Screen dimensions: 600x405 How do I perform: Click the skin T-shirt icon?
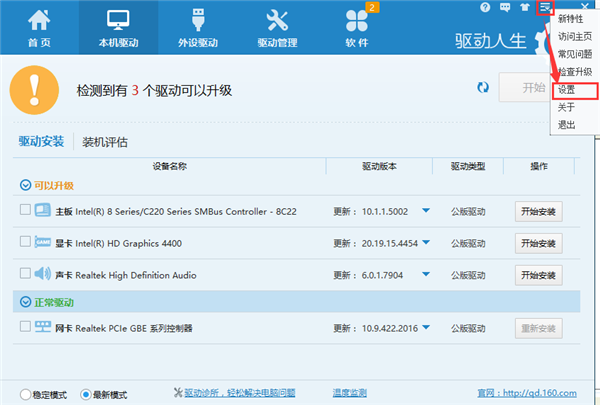pos(525,8)
